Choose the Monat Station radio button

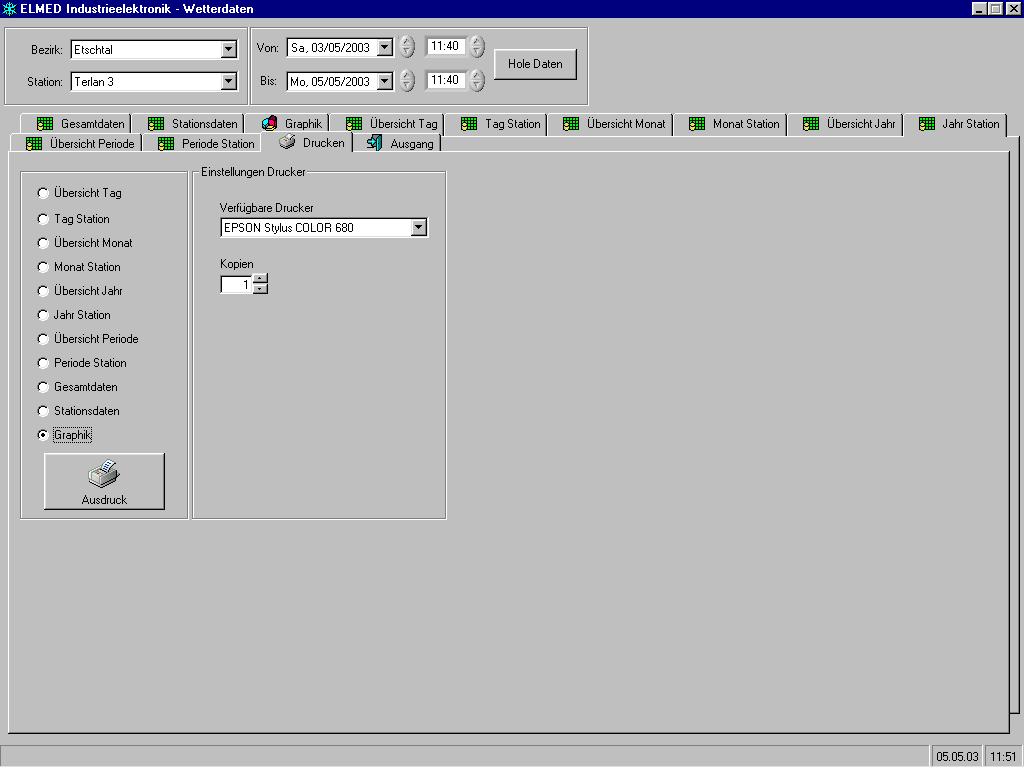(43, 267)
